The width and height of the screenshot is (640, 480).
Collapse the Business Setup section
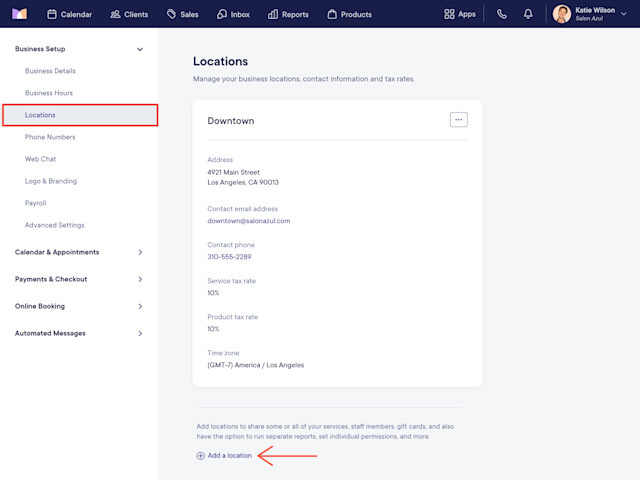[140, 49]
